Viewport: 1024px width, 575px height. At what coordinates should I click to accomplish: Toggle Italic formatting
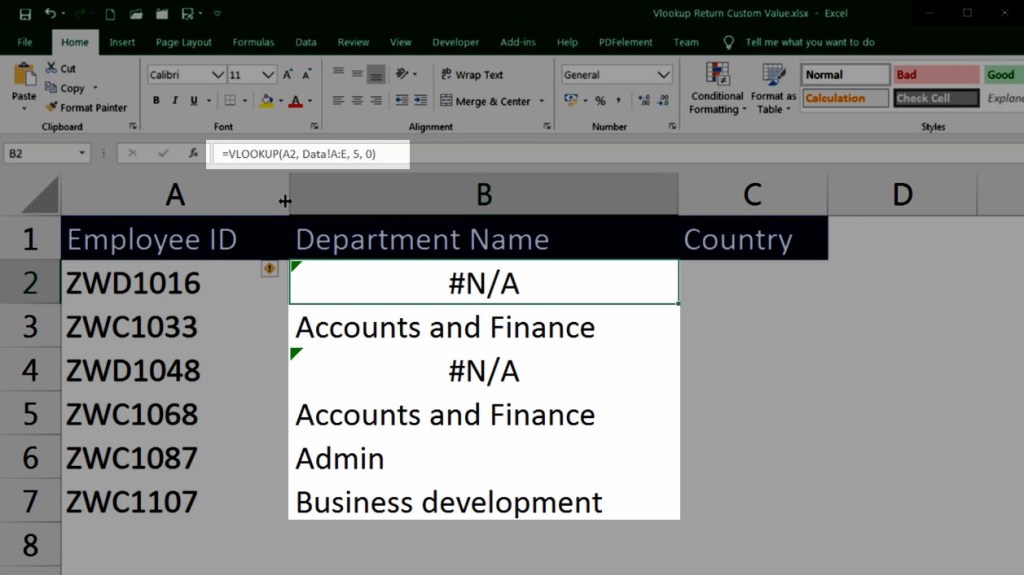(175, 101)
